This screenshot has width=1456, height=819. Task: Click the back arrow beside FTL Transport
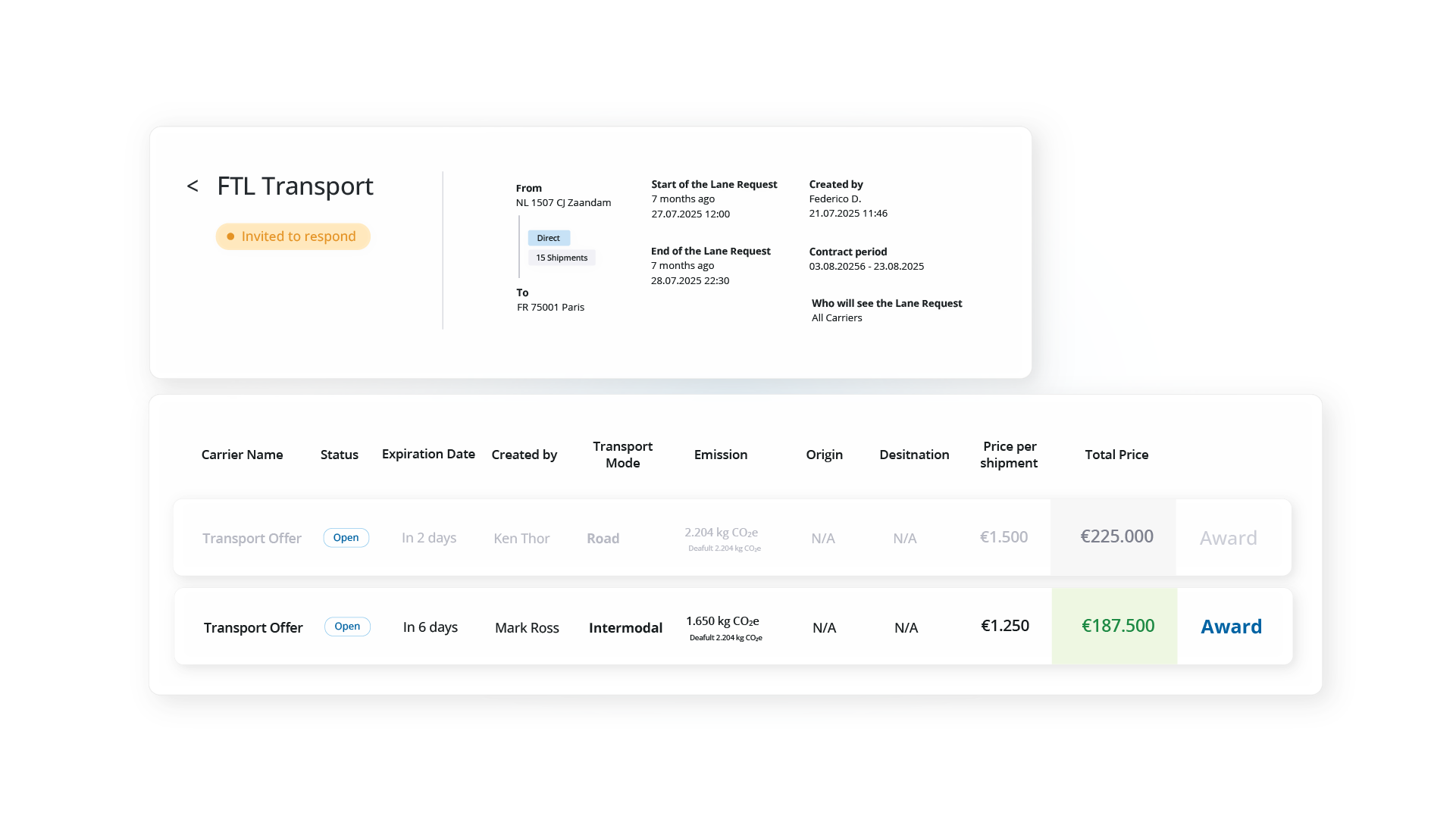[x=193, y=186]
